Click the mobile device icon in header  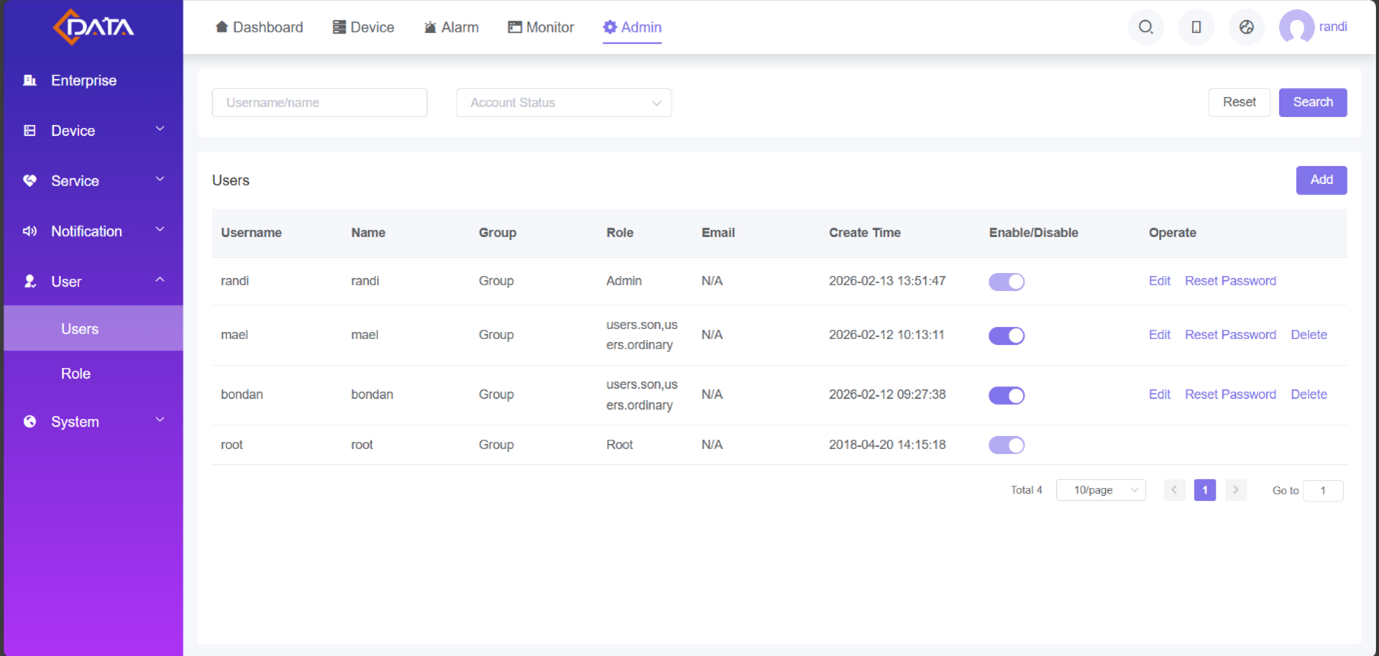1196,28
